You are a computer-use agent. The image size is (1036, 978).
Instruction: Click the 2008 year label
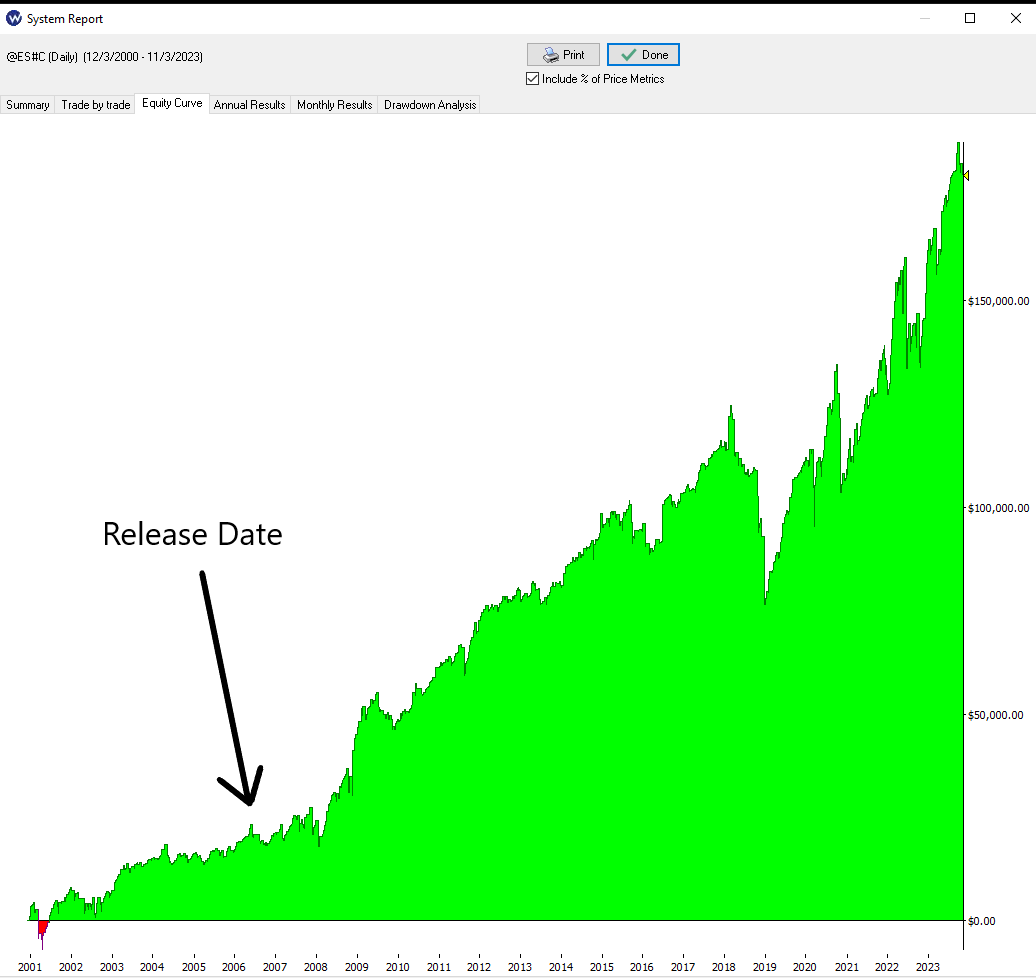(315, 967)
